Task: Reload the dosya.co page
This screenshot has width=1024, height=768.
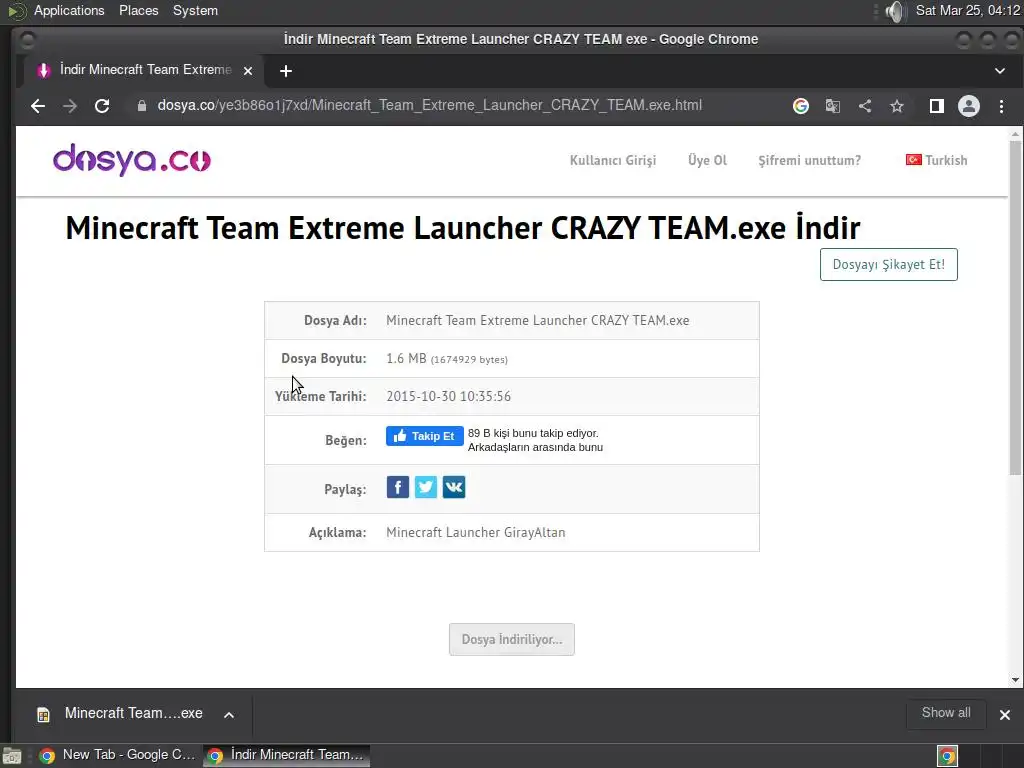Action: 102,106
